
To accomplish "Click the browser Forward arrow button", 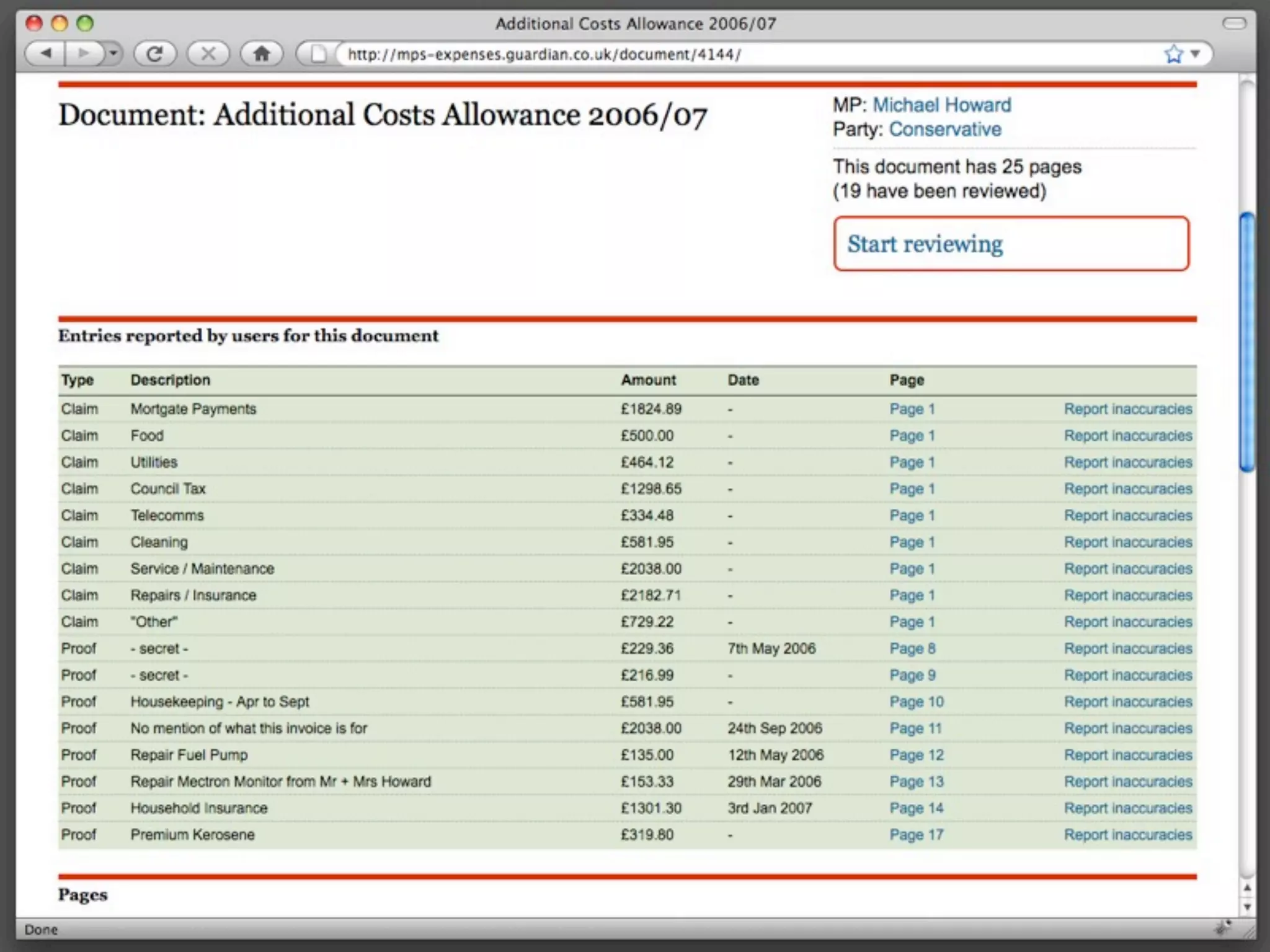I will pyautogui.click(x=84, y=54).
